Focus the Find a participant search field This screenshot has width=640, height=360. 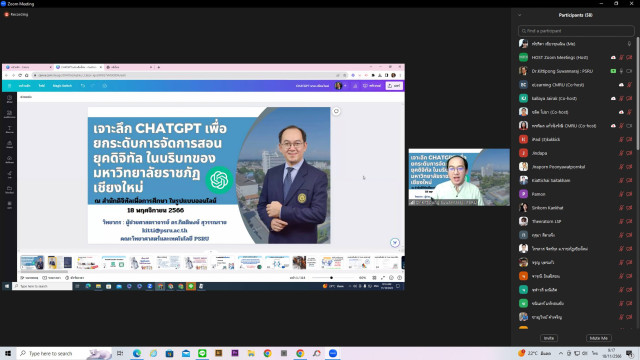576,31
